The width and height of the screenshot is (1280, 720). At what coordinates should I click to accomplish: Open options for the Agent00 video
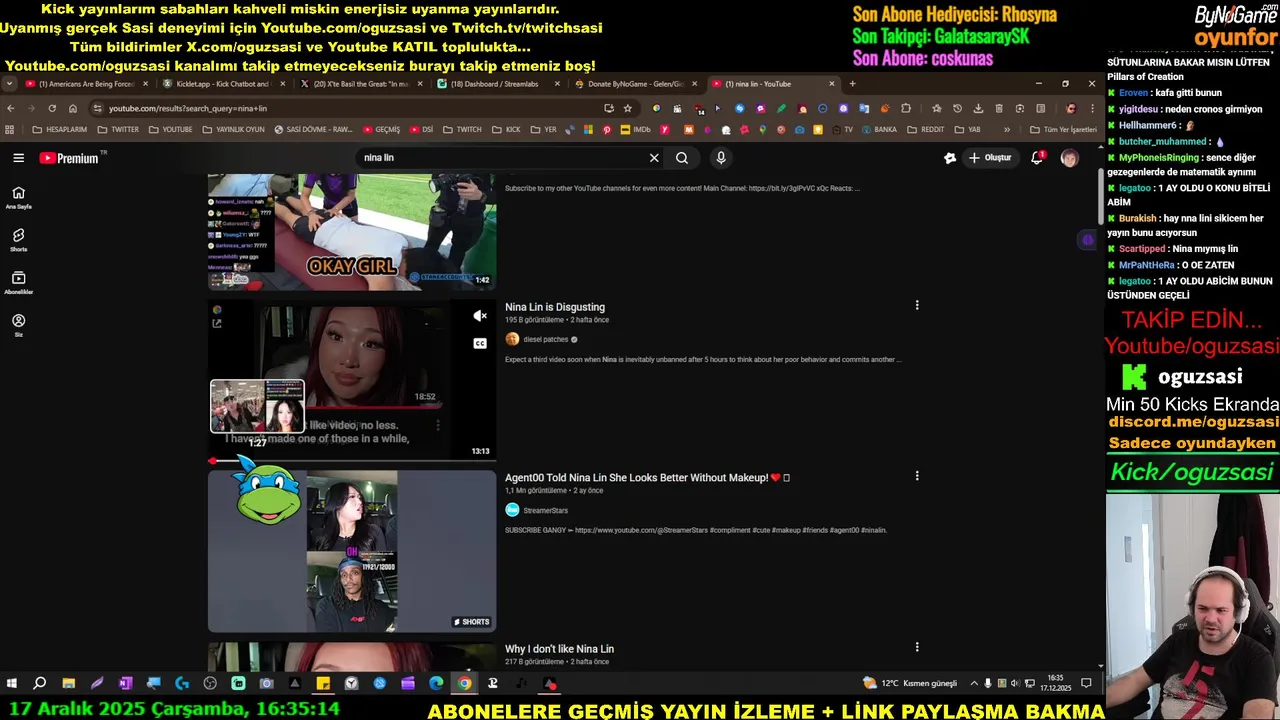[917, 476]
